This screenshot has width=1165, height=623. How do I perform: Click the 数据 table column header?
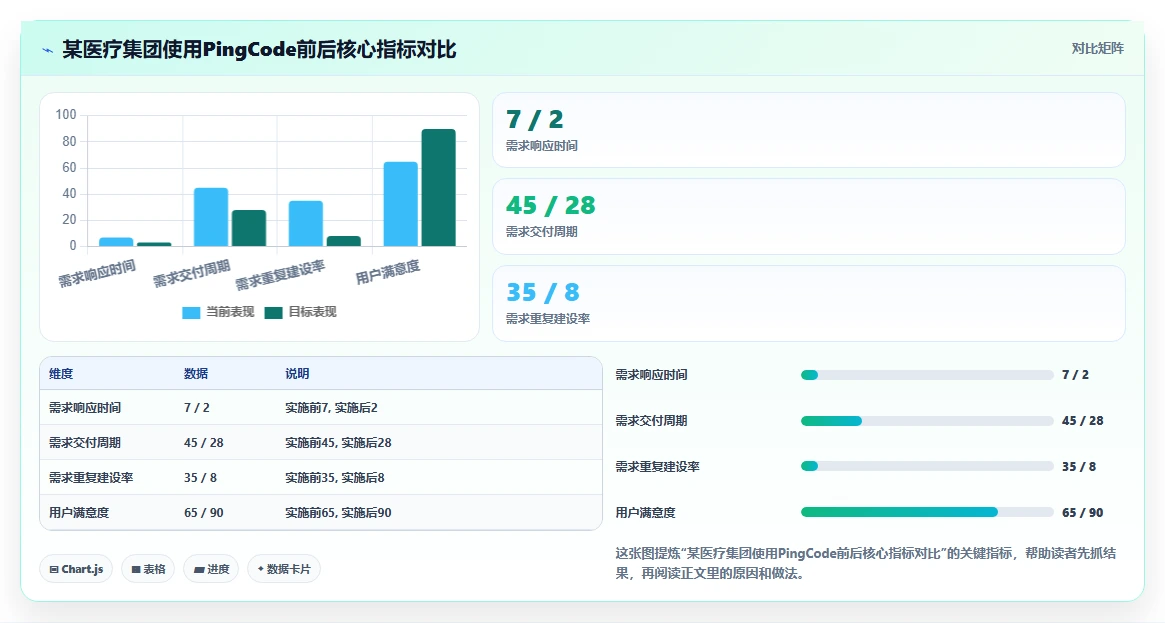click(x=196, y=374)
